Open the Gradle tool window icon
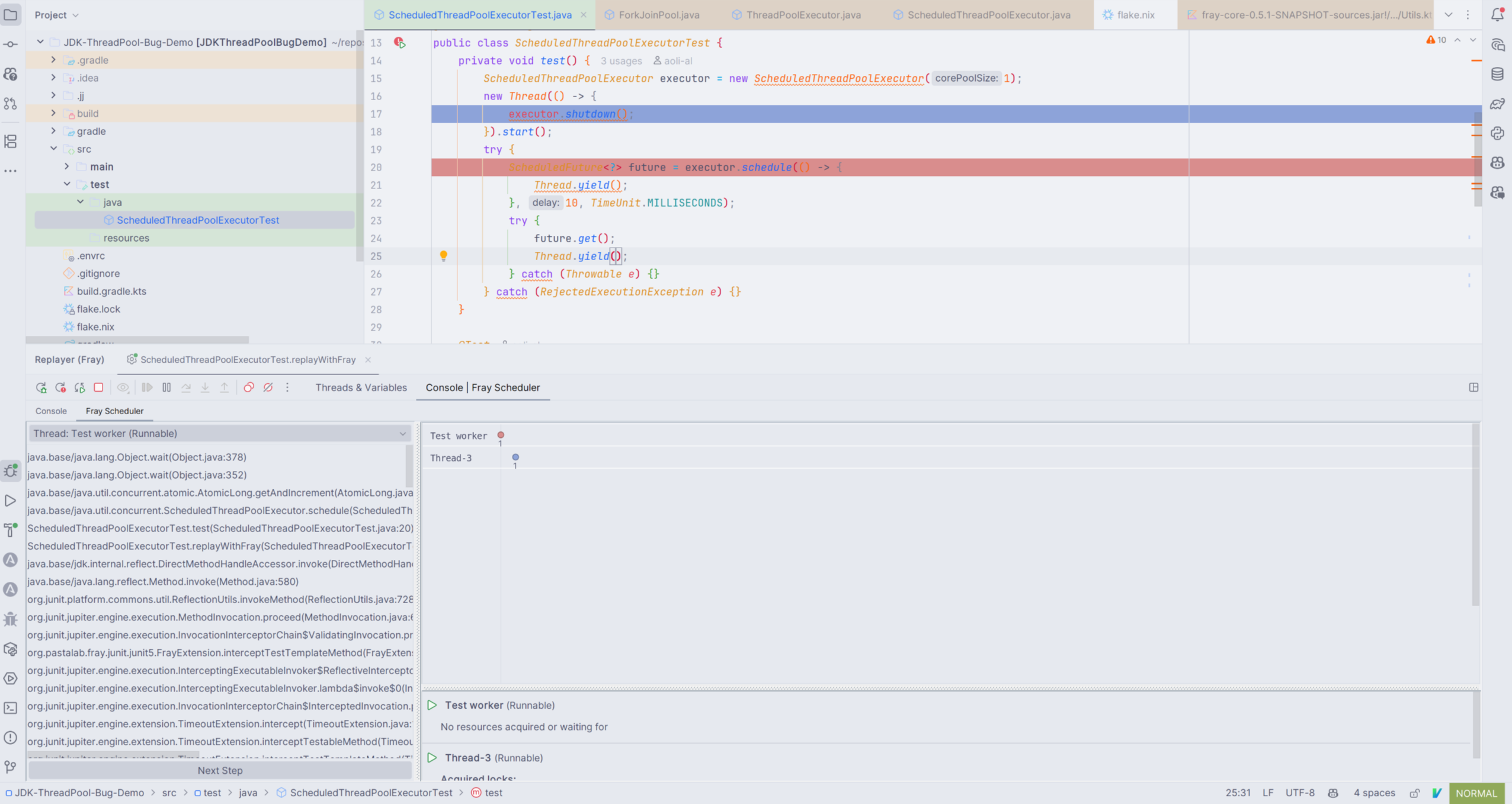Viewport: 1512px width, 804px height. tap(1497, 104)
